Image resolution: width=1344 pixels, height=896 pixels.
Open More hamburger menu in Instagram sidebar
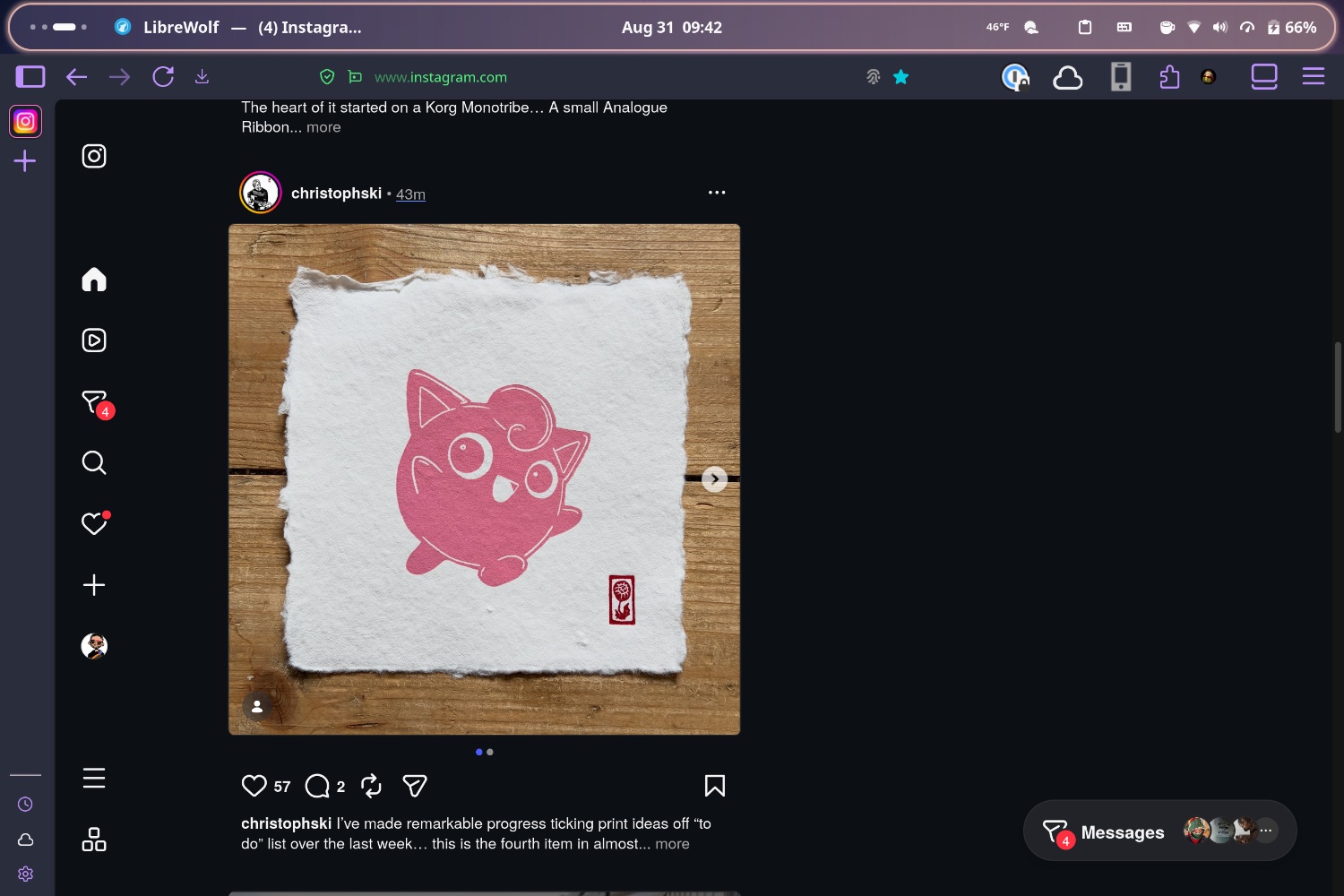coord(94,778)
